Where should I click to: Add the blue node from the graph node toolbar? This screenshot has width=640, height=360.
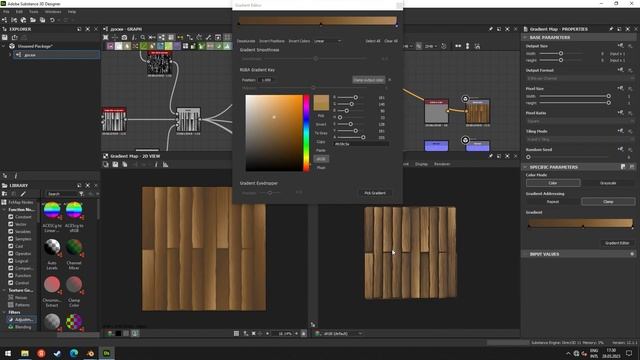[x=160, y=46]
